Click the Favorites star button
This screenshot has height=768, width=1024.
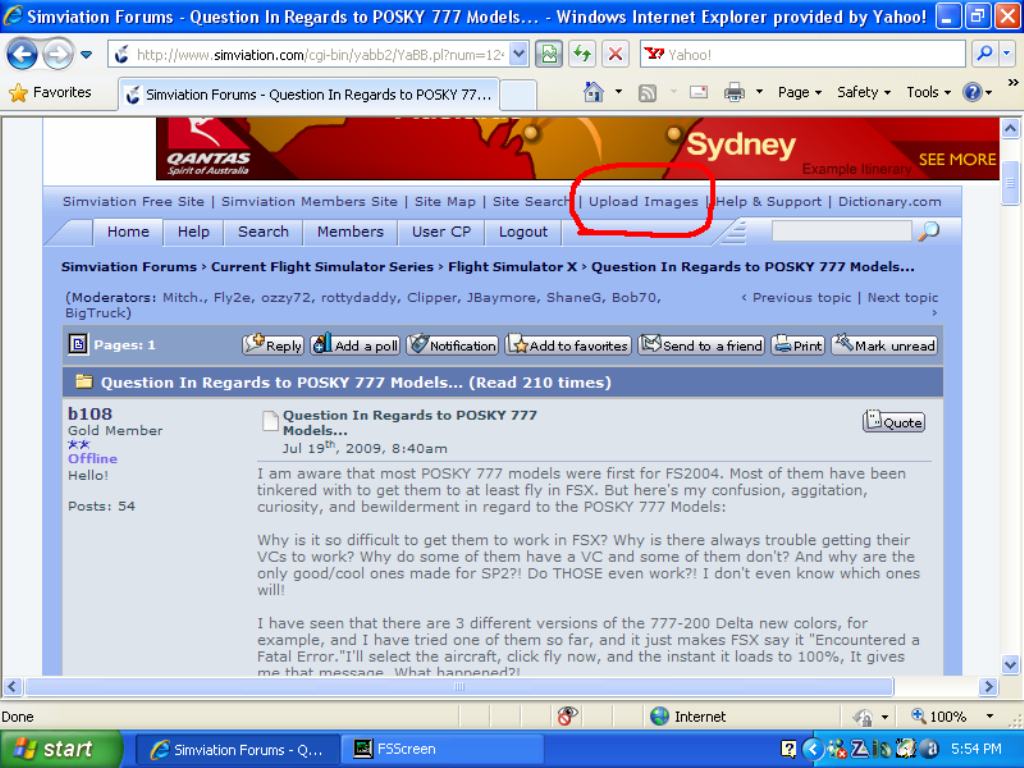tap(50, 92)
